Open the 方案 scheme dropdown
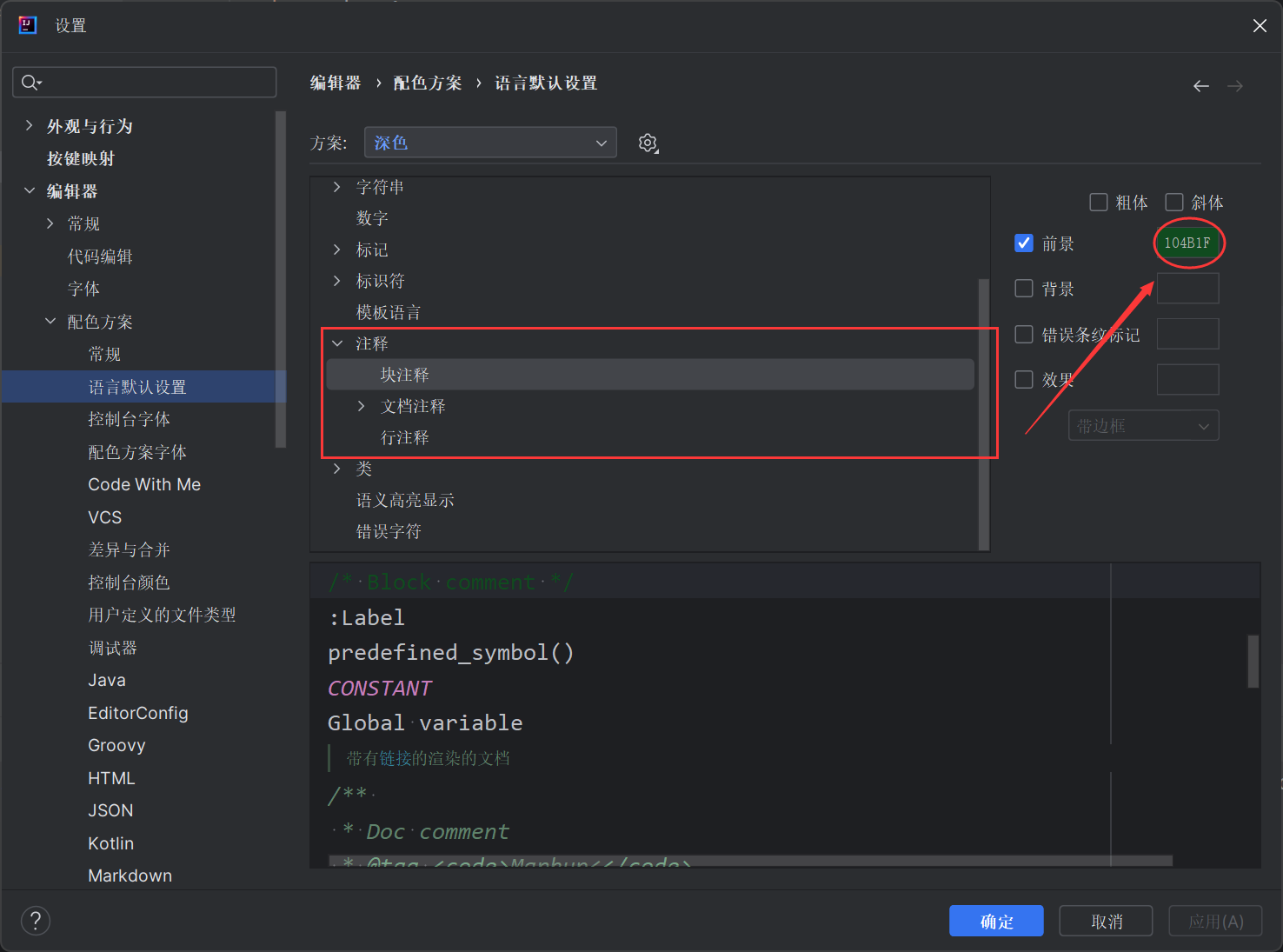Viewport: 1283px width, 952px height. (x=490, y=143)
